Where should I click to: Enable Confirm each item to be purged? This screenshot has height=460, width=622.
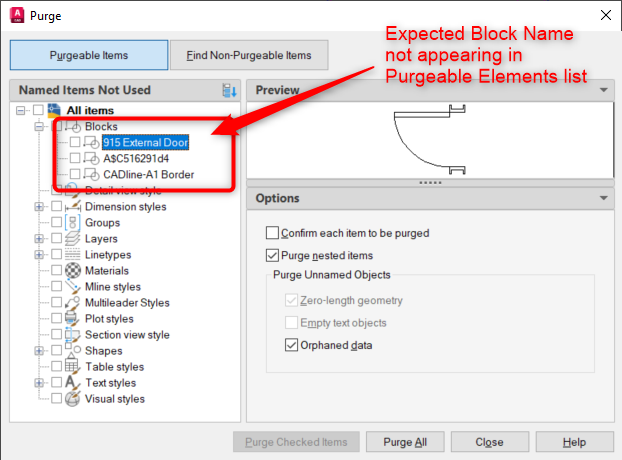[x=273, y=233]
